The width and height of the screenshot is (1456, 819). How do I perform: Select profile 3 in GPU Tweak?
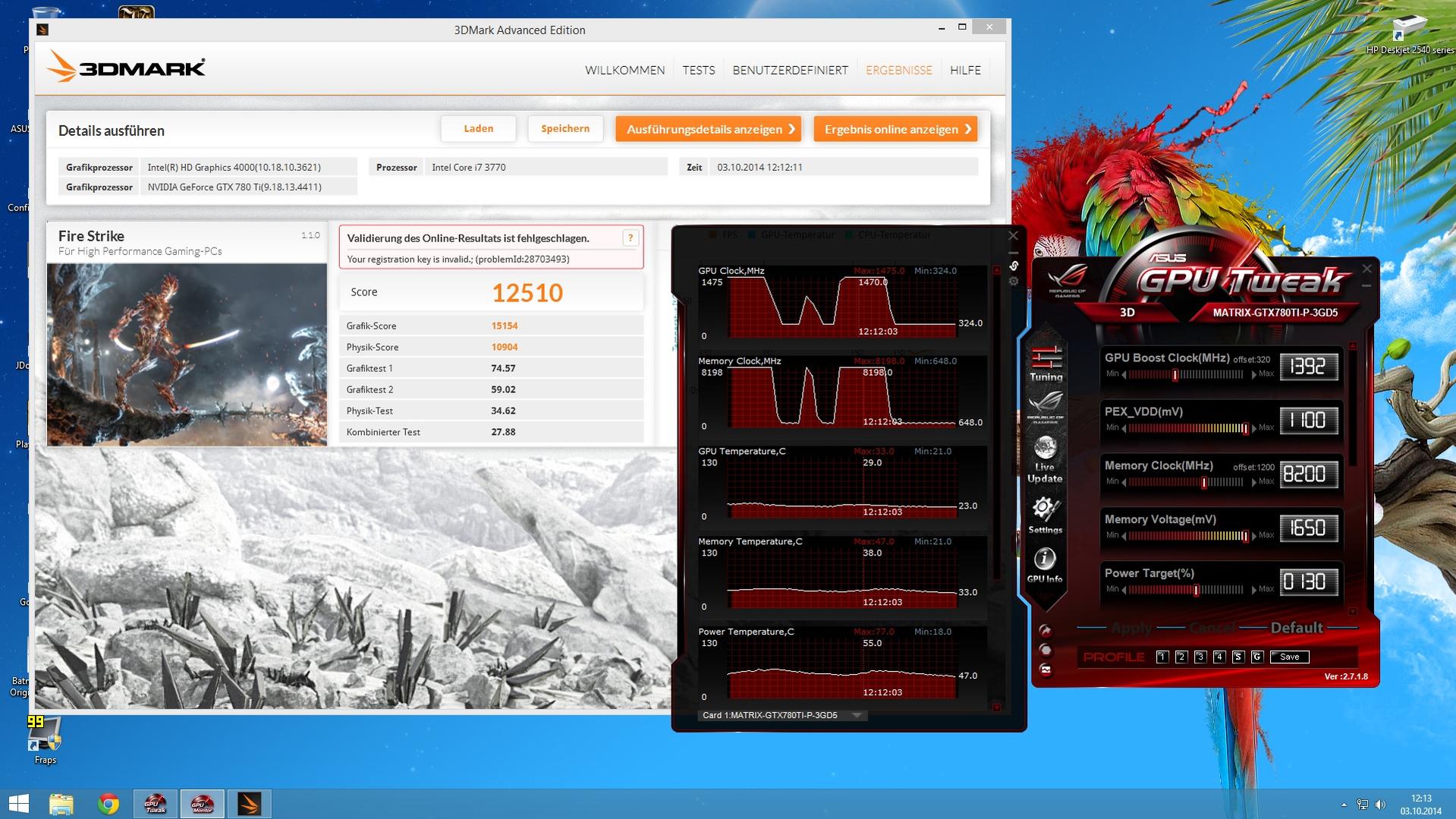coord(1200,657)
